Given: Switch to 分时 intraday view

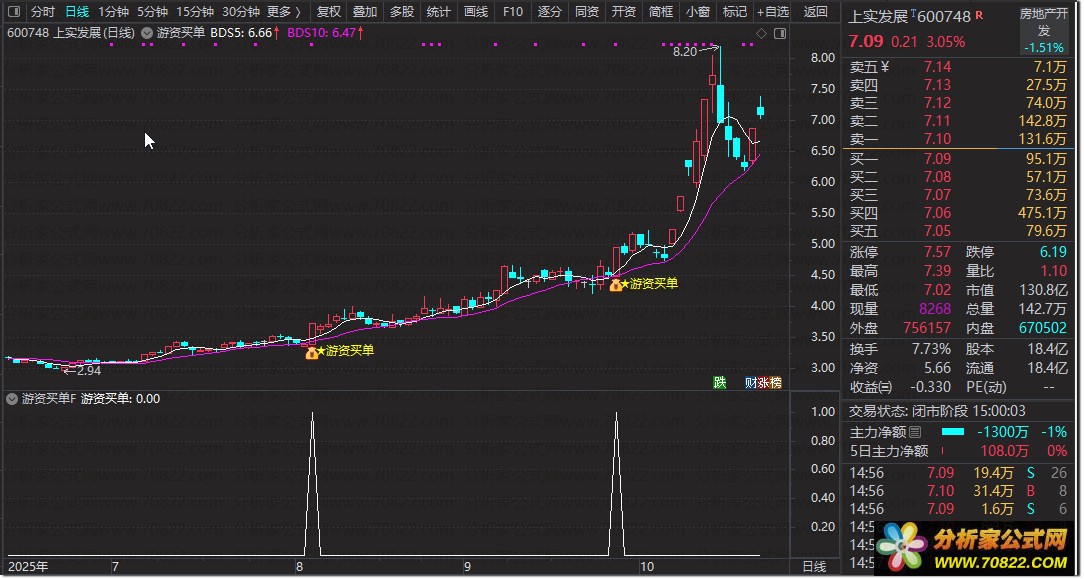Looking at the screenshot, I should click(43, 12).
